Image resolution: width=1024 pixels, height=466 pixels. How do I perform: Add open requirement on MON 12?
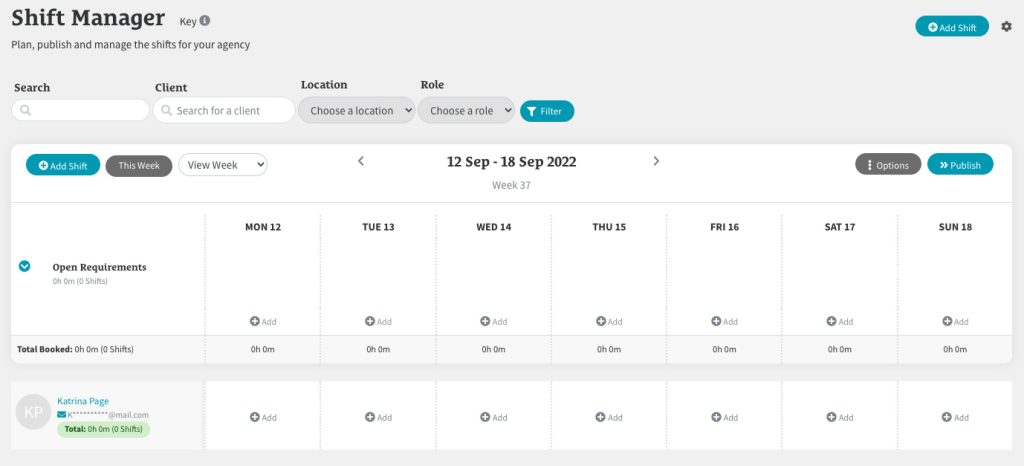tap(263, 321)
